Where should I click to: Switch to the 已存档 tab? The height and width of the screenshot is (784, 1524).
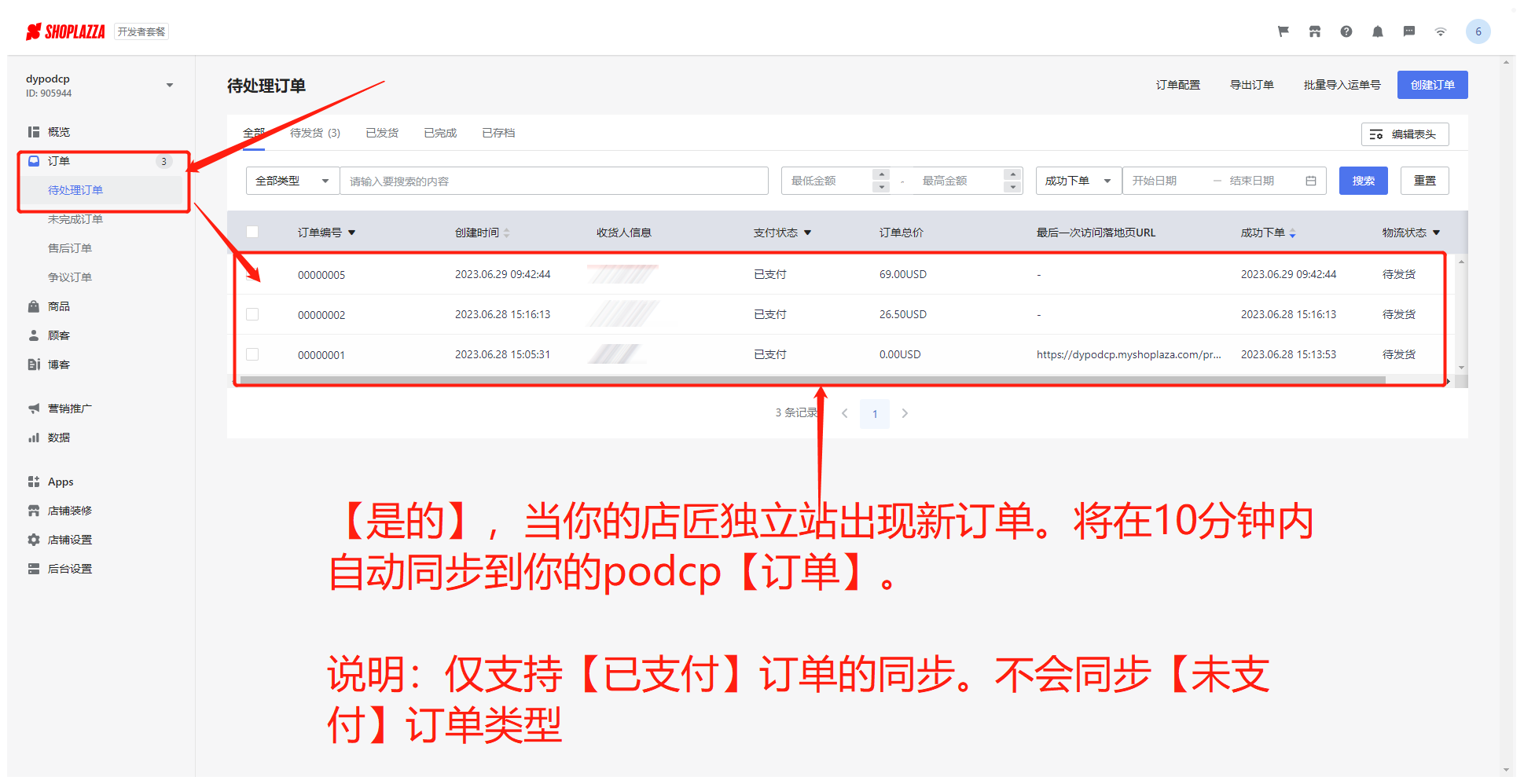[x=498, y=133]
